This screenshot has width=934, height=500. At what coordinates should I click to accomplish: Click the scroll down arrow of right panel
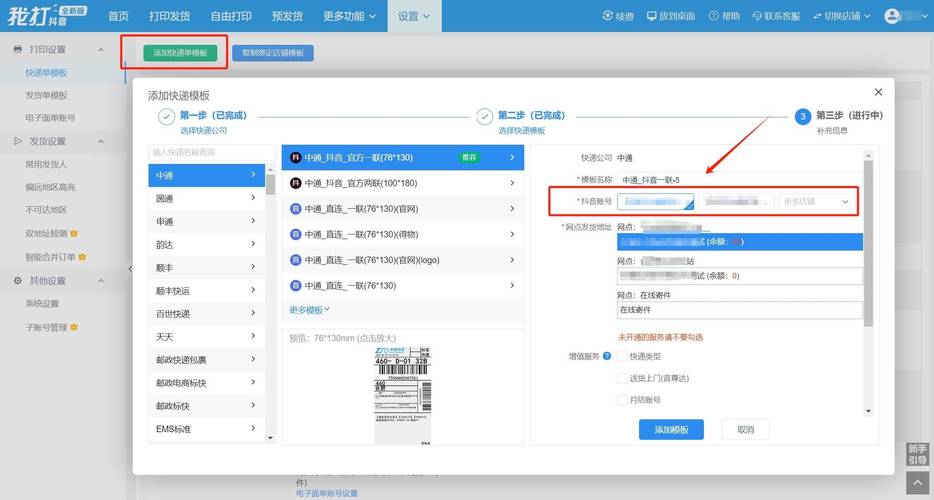pyautogui.click(x=868, y=411)
